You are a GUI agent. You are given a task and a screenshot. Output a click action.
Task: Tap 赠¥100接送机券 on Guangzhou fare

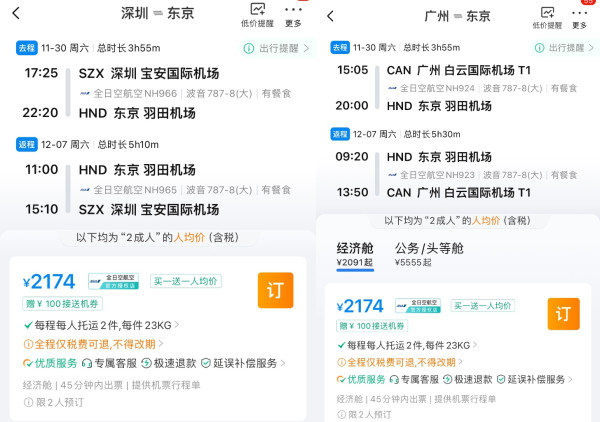tap(372, 326)
